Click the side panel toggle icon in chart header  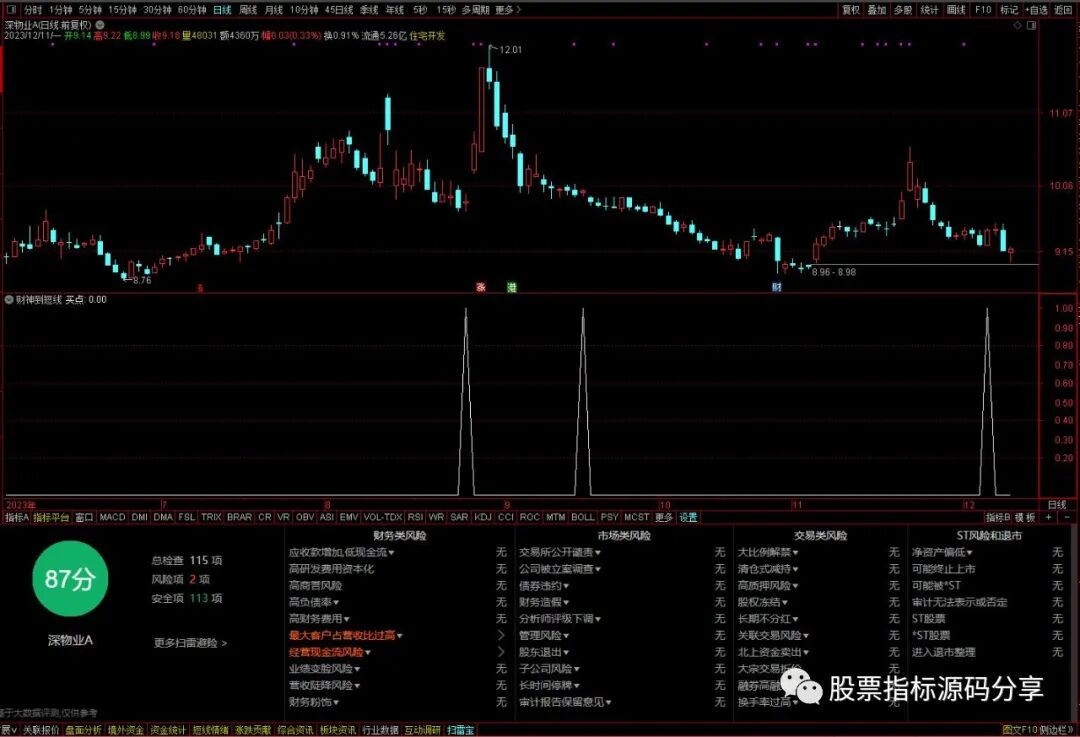pyautogui.click(x=1032, y=25)
